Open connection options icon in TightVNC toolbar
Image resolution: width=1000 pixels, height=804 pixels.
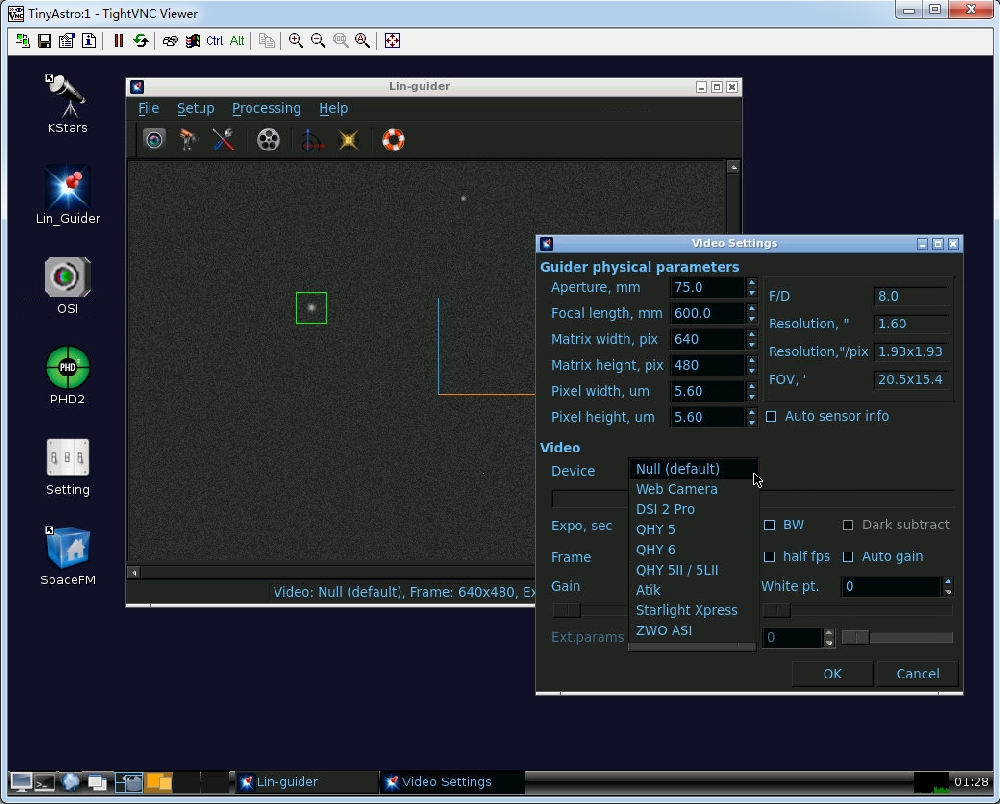(66, 41)
